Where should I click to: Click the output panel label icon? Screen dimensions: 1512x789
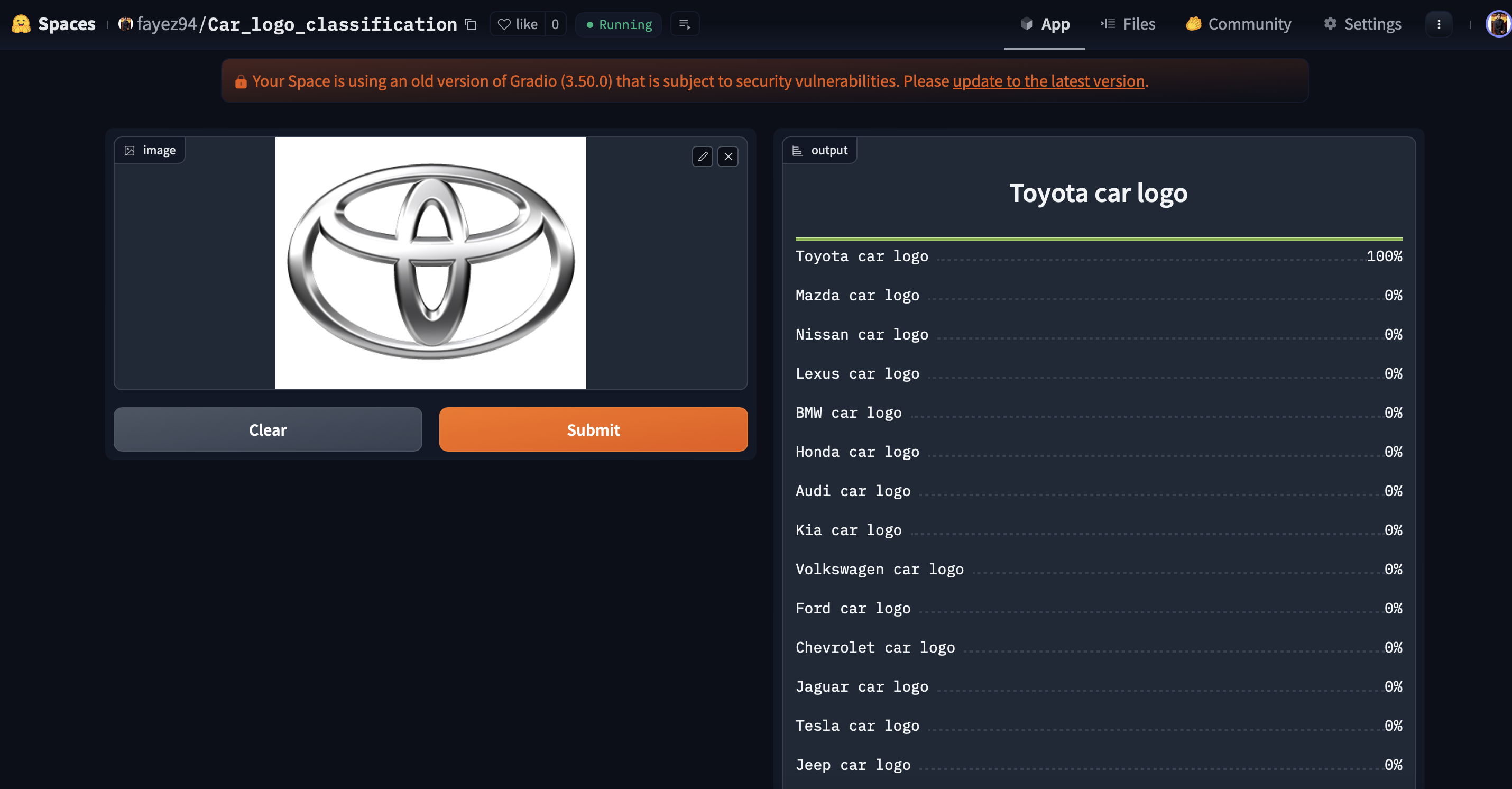(797, 150)
